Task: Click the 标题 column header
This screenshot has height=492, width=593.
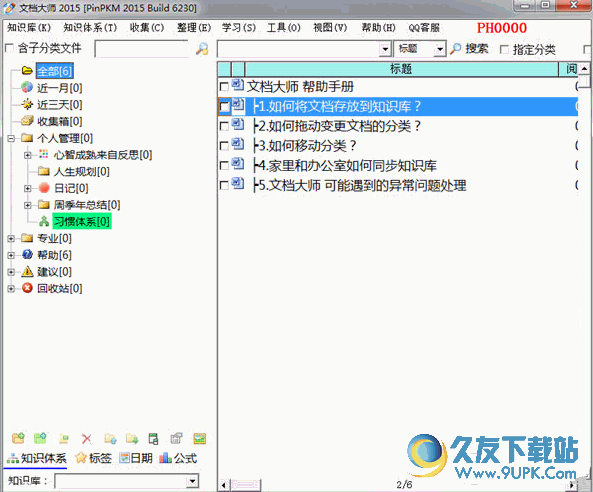Action: [401, 69]
